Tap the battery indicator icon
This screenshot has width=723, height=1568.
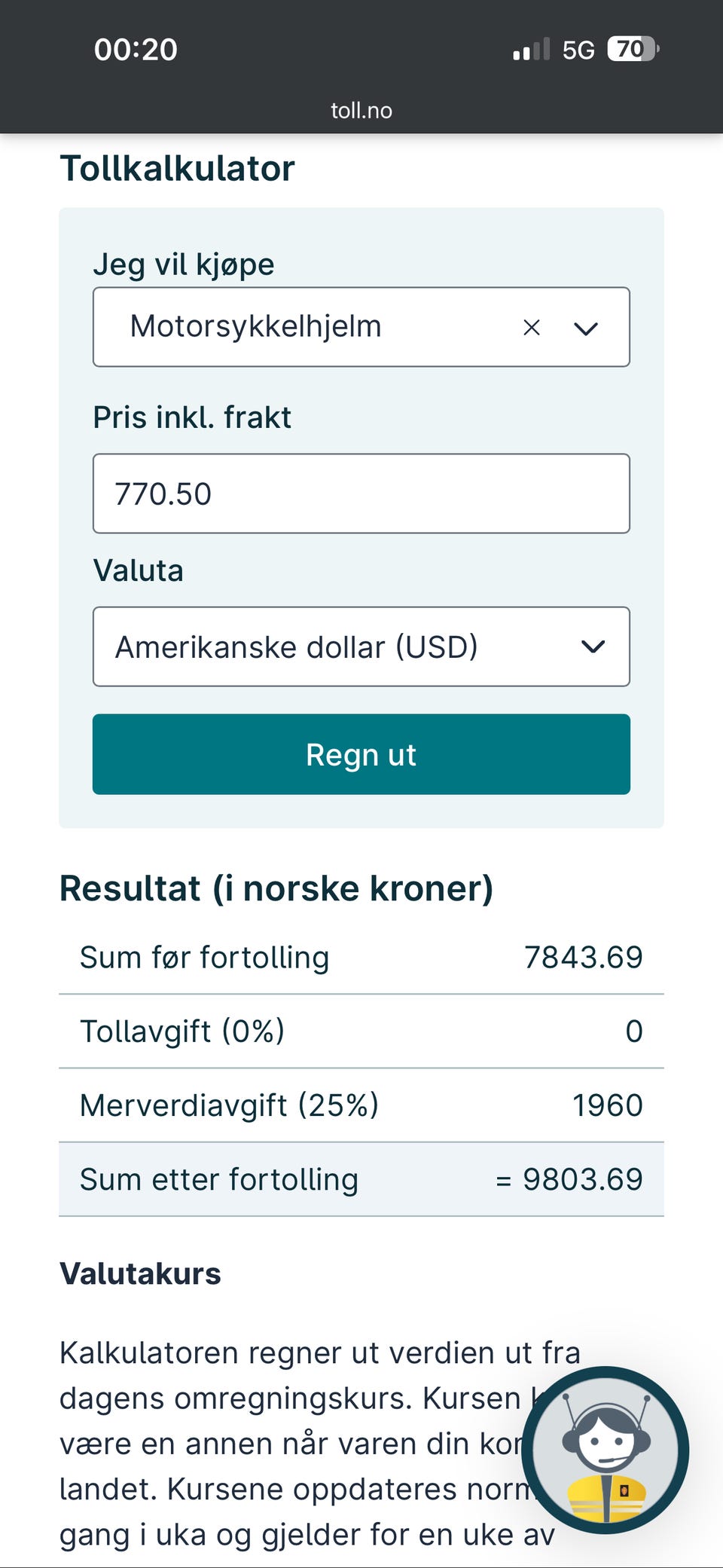pos(633,50)
